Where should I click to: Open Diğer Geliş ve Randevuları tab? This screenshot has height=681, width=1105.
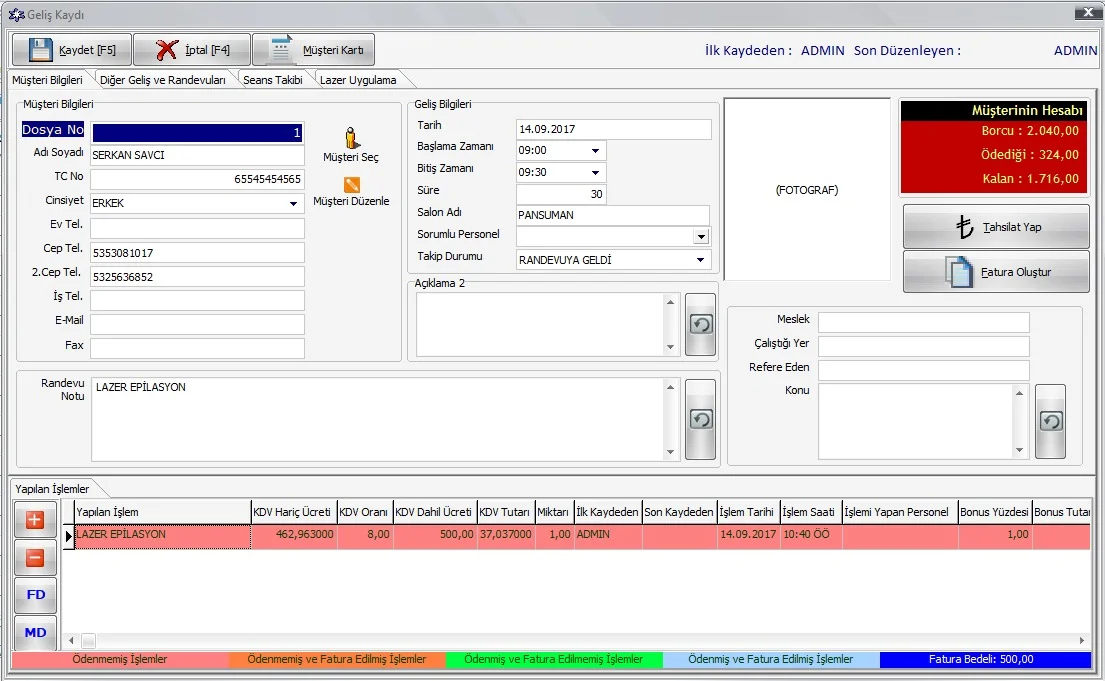163,80
